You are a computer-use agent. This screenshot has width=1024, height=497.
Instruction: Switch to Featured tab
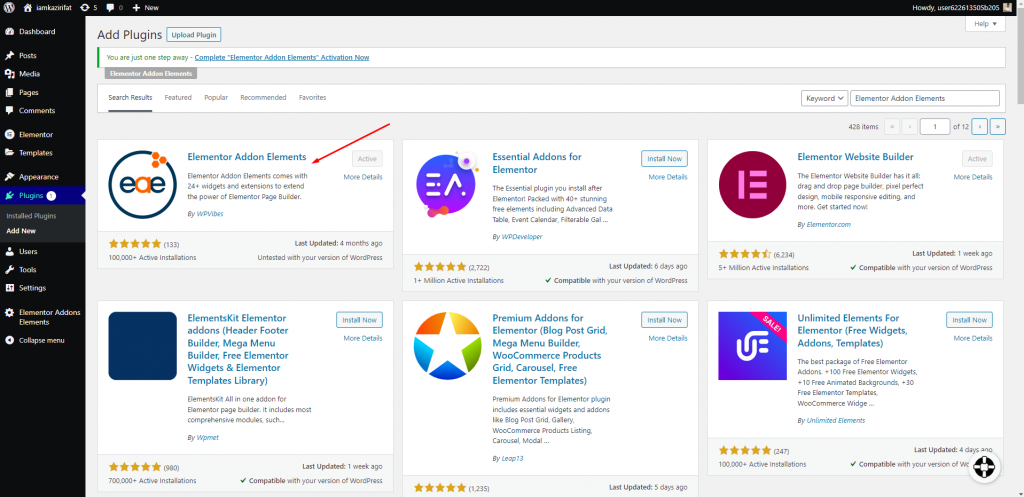click(x=178, y=97)
